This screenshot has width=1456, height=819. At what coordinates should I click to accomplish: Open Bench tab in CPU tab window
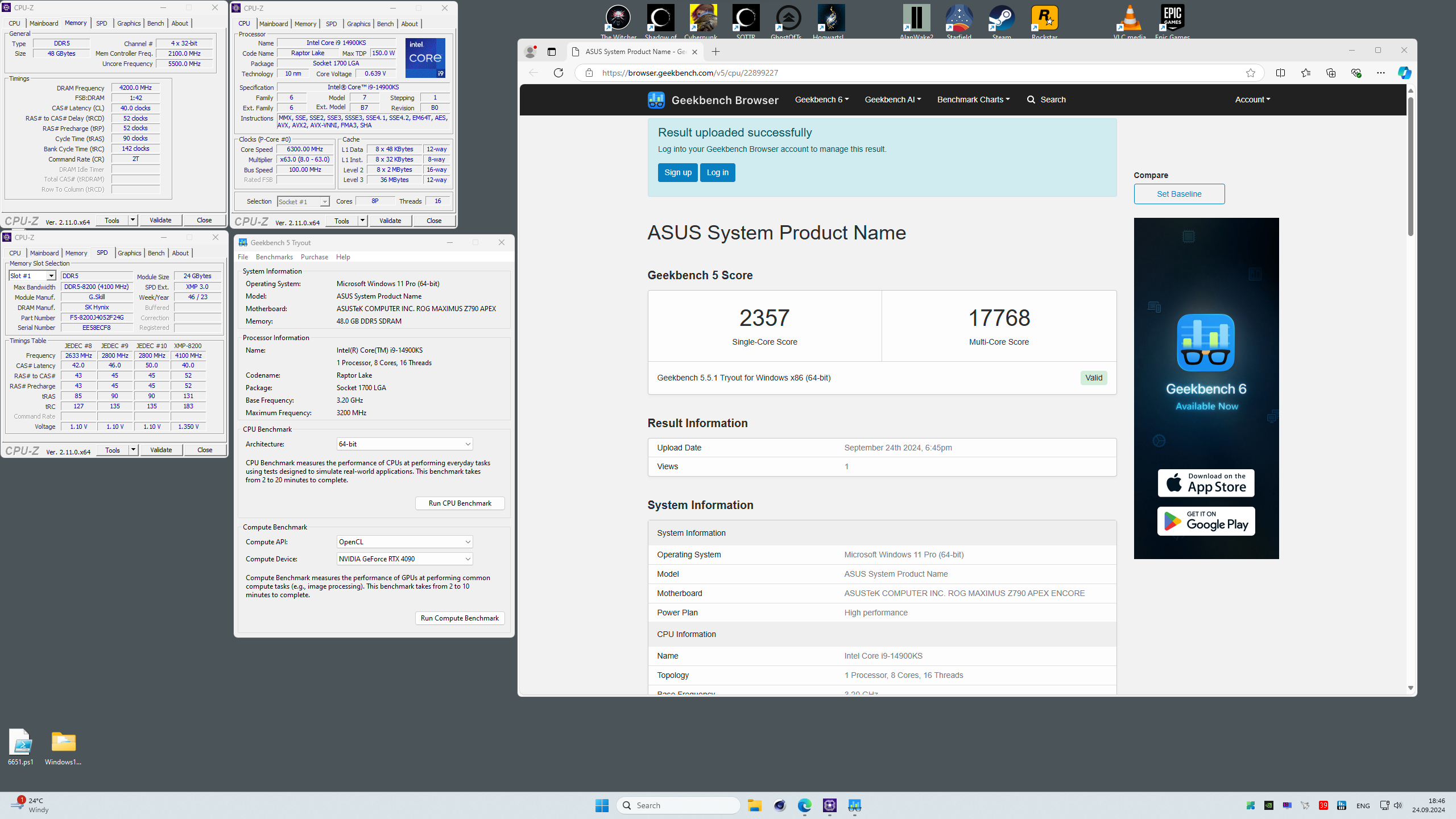pyautogui.click(x=385, y=24)
